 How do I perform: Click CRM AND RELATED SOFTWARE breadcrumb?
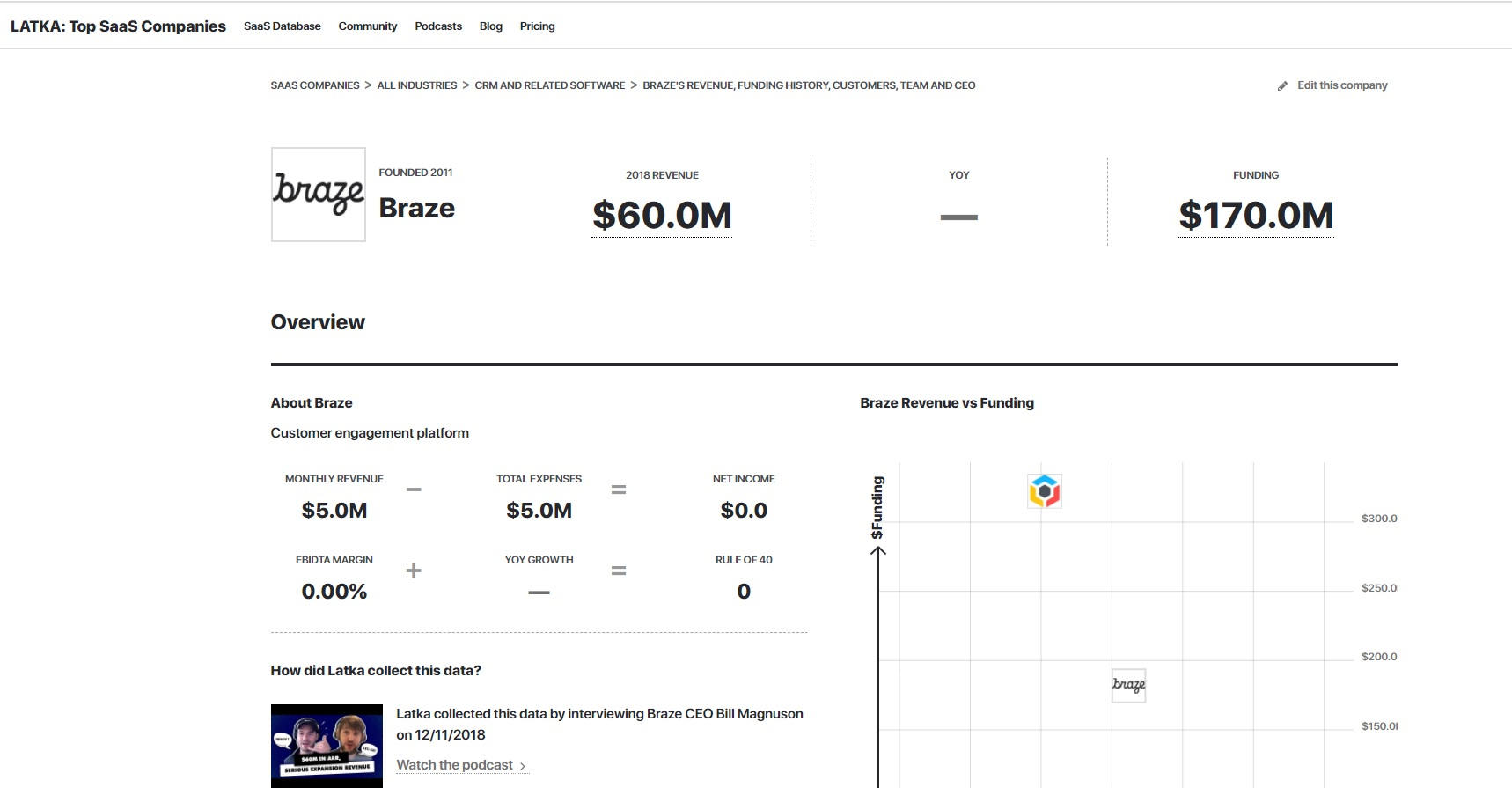point(550,85)
